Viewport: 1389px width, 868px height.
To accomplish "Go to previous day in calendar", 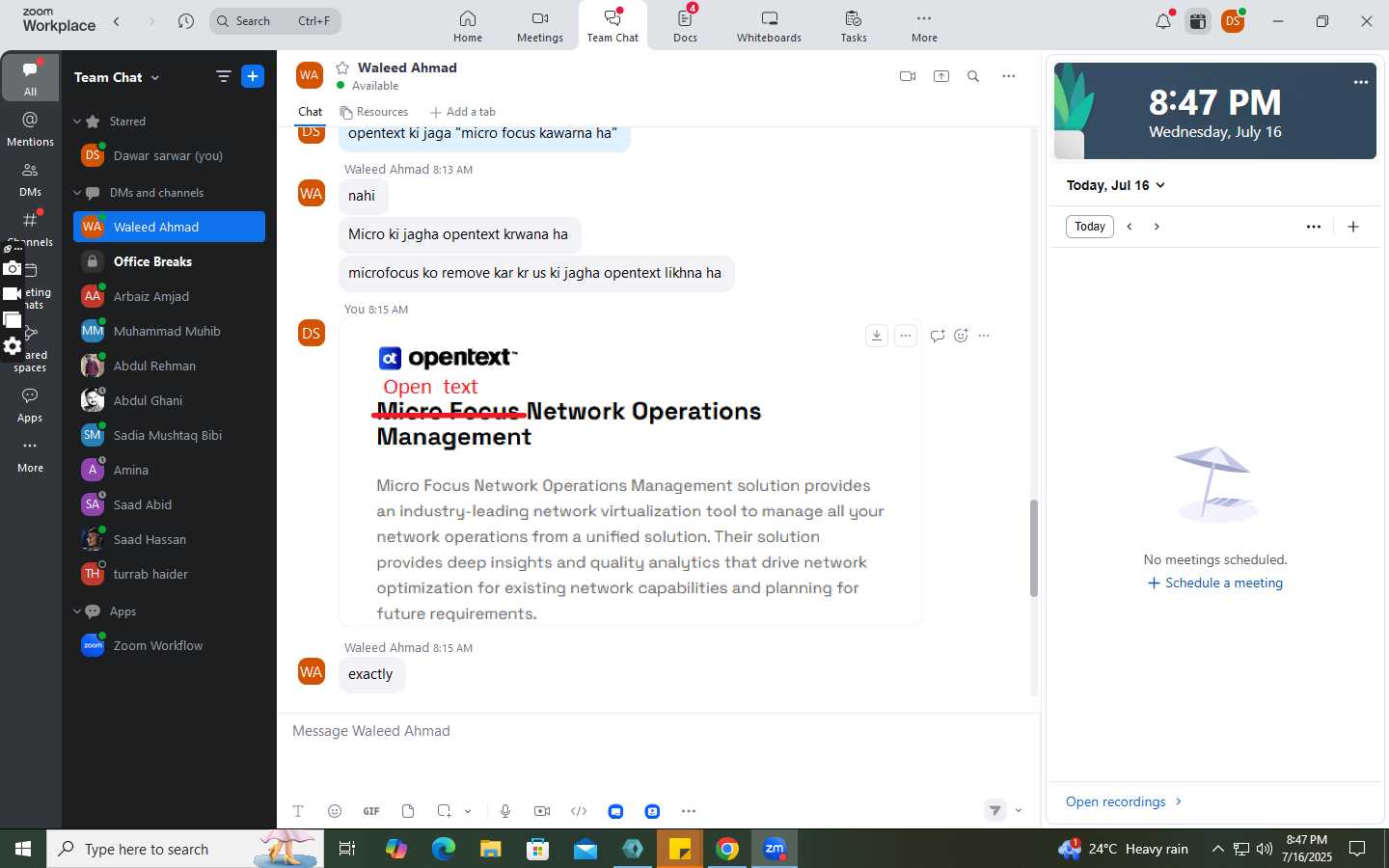I will point(1130,227).
